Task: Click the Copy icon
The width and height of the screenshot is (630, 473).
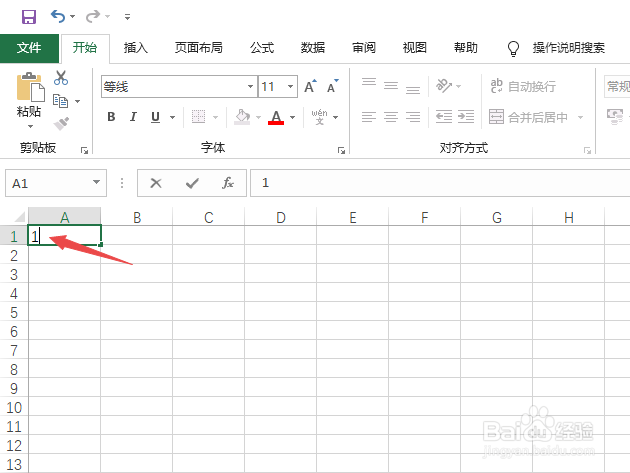Action: [x=61, y=101]
